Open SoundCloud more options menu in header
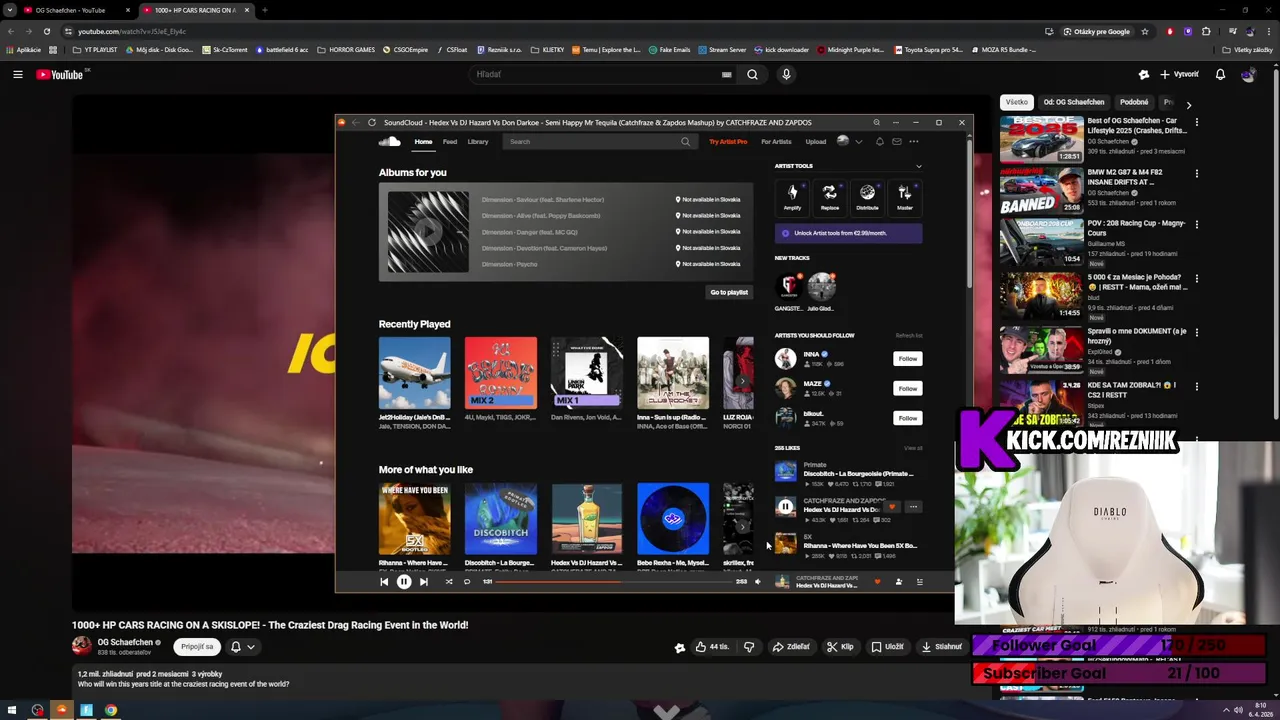The image size is (1280, 720). coord(914,141)
